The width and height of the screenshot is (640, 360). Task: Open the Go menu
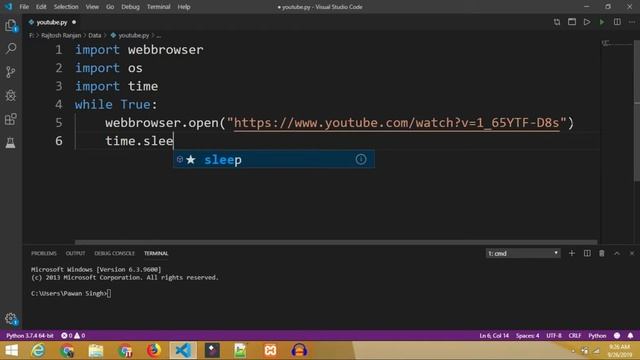point(110,7)
